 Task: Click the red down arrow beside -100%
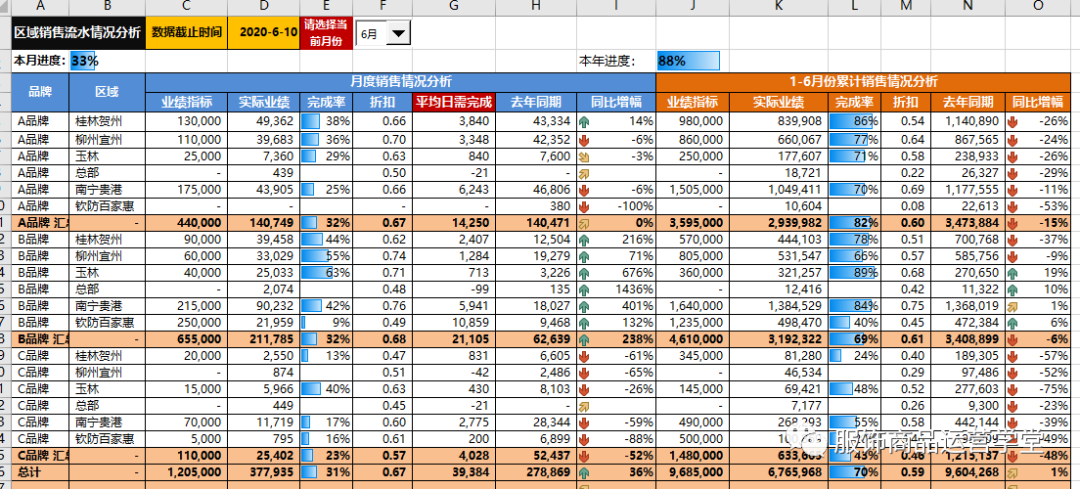[x=585, y=206]
